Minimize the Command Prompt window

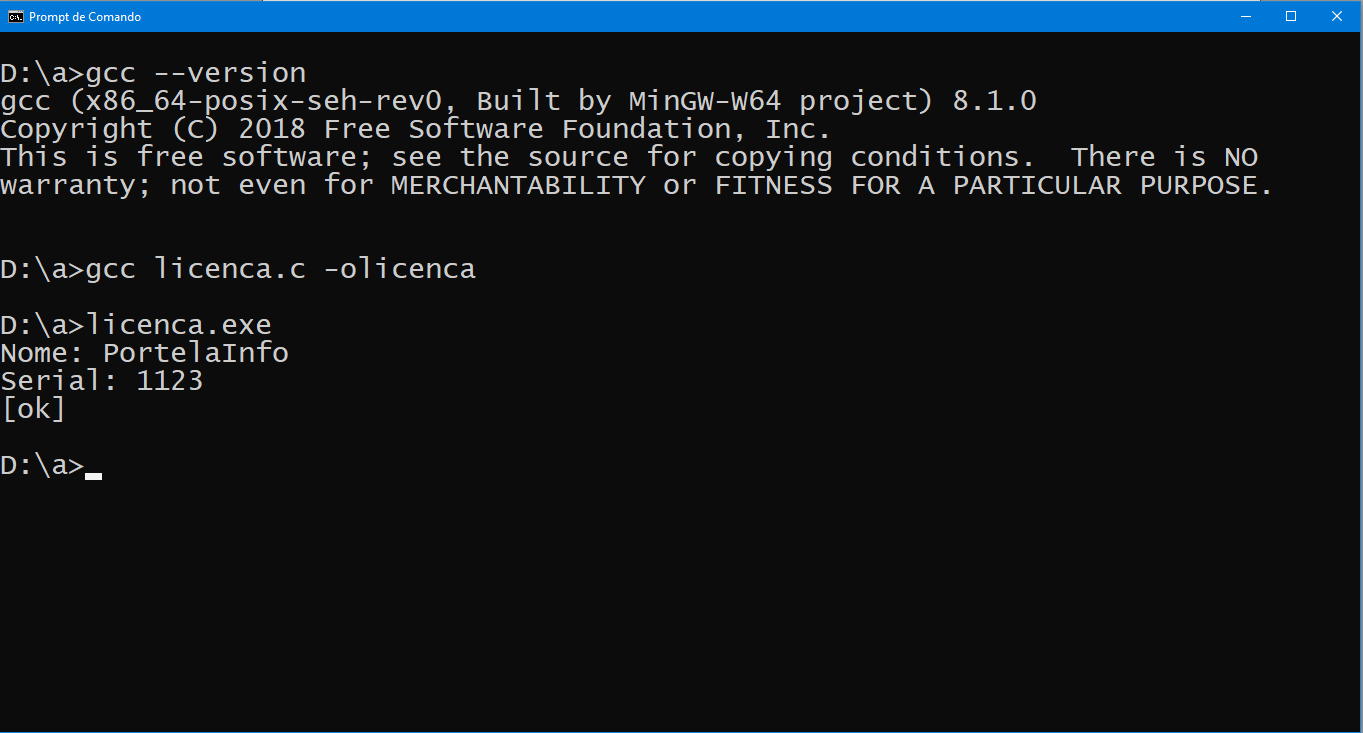coord(1245,16)
